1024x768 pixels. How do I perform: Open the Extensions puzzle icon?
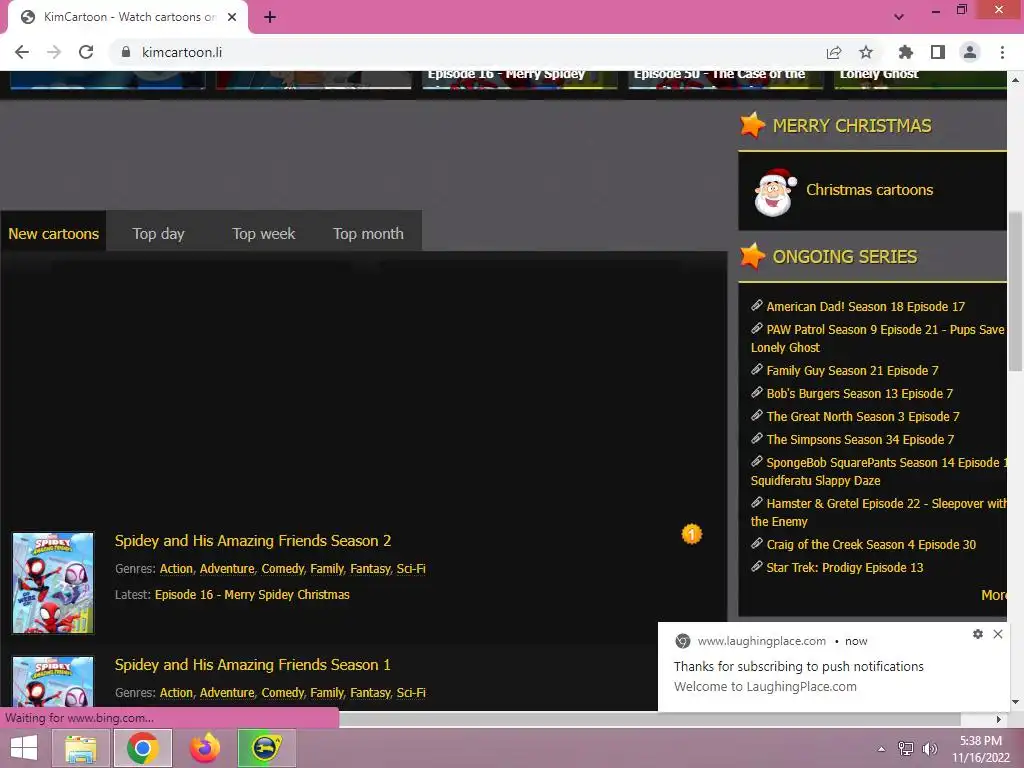click(906, 52)
